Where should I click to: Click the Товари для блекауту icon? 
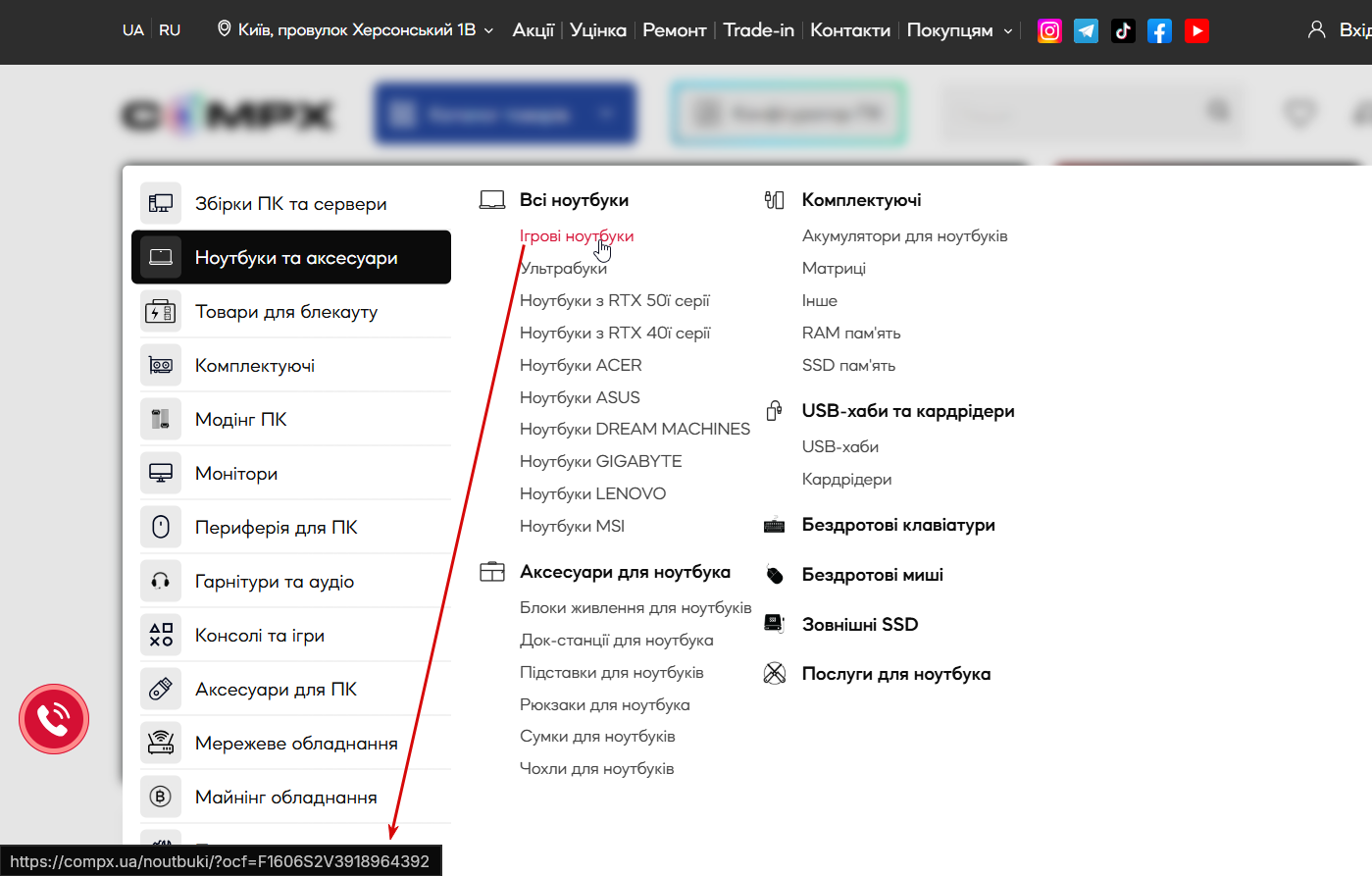point(161,312)
